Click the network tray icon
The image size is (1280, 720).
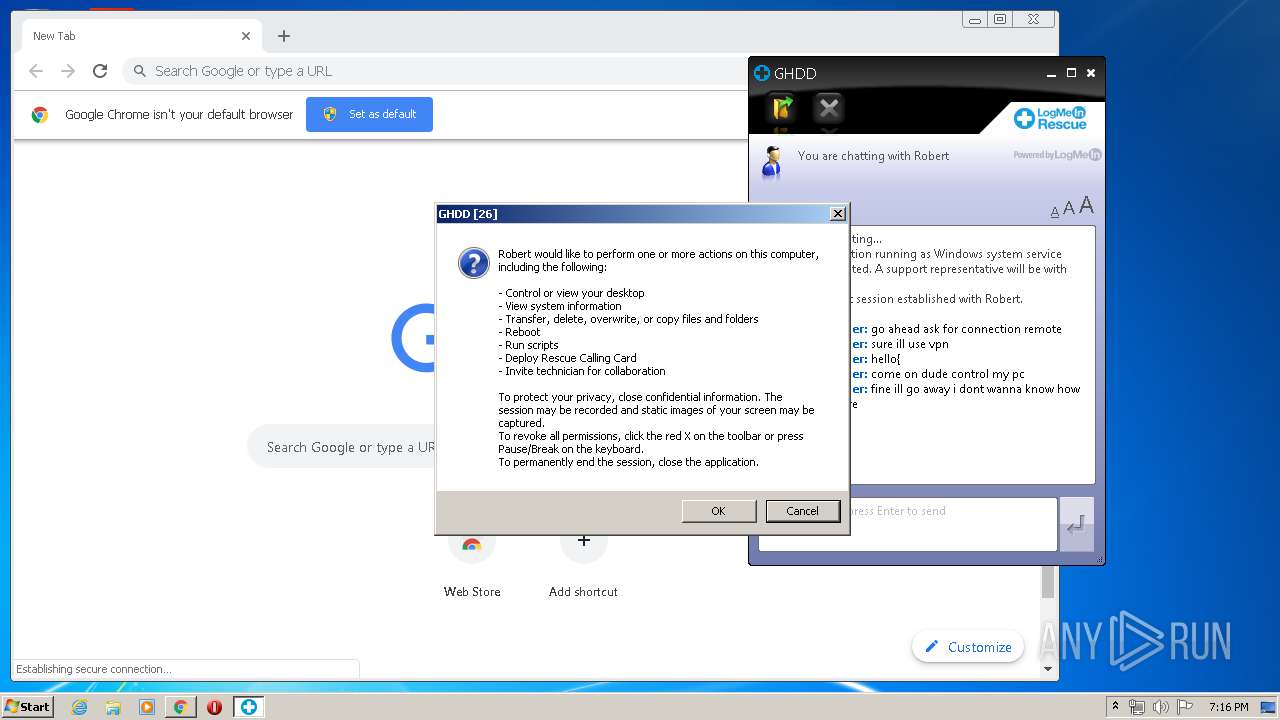pos(1137,707)
